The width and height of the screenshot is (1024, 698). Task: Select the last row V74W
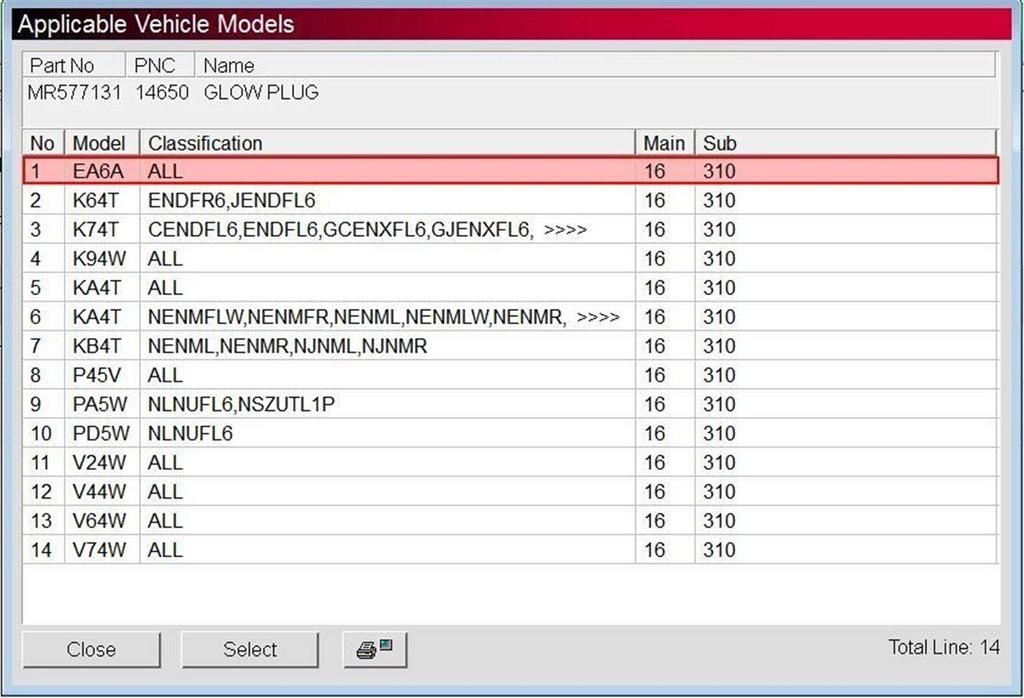point(98,549)
